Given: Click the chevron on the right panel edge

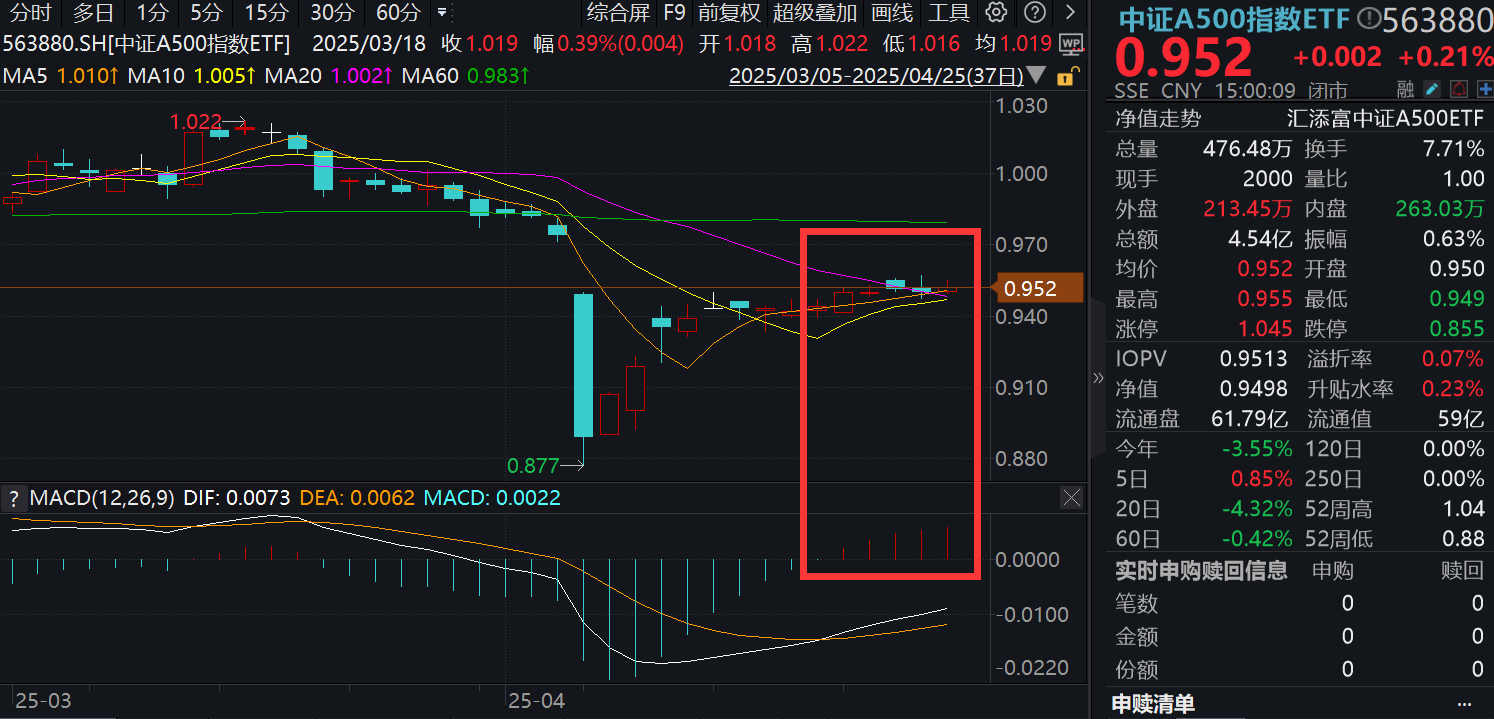Looking at the screenshot, I should click(1098, 378).
